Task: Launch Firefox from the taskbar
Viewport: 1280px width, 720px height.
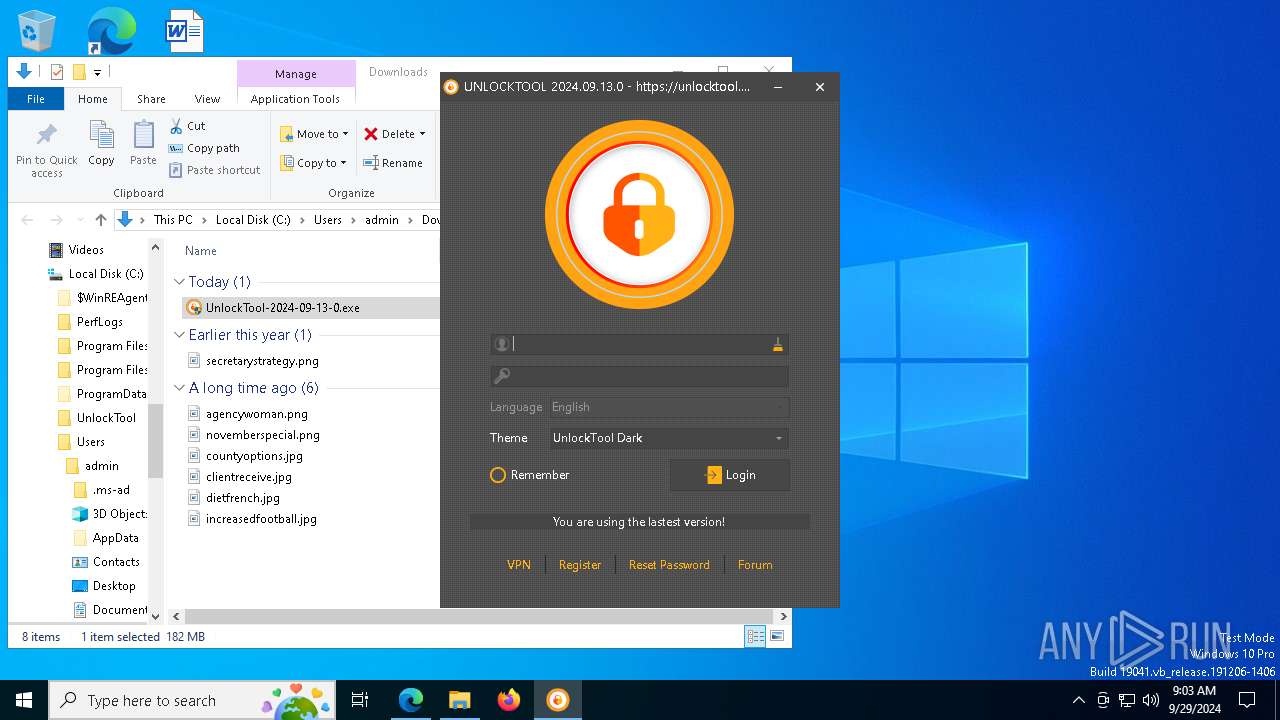Action: click(509, 700)
